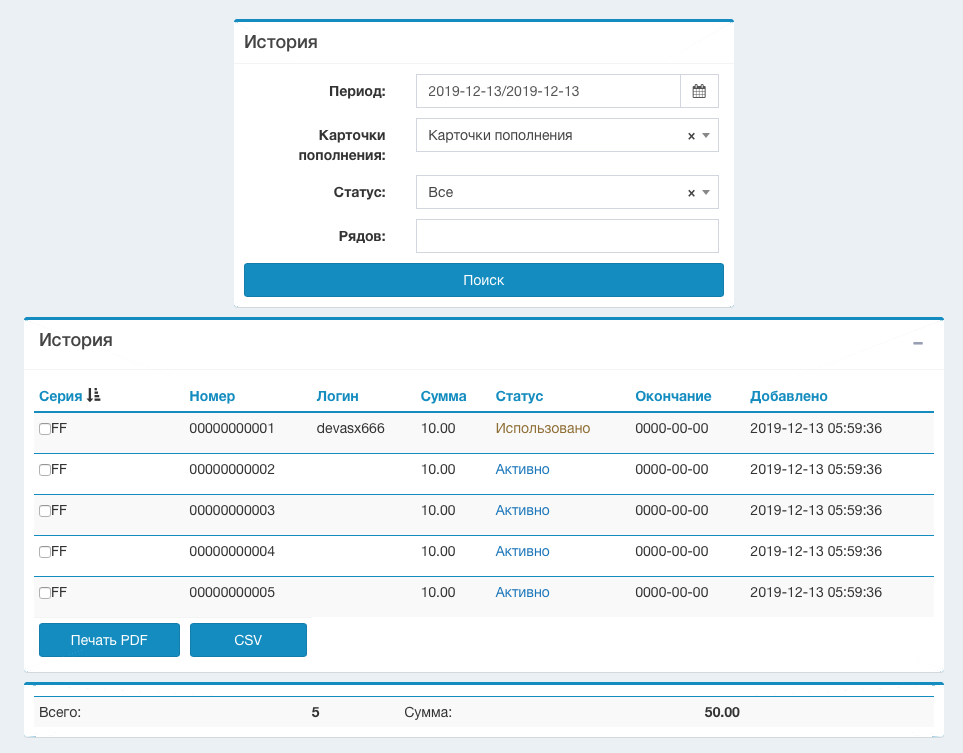Sort table by Сумма column header
Image resolution: width=963 pixels, height=753 pixels.
click(443, 396)
